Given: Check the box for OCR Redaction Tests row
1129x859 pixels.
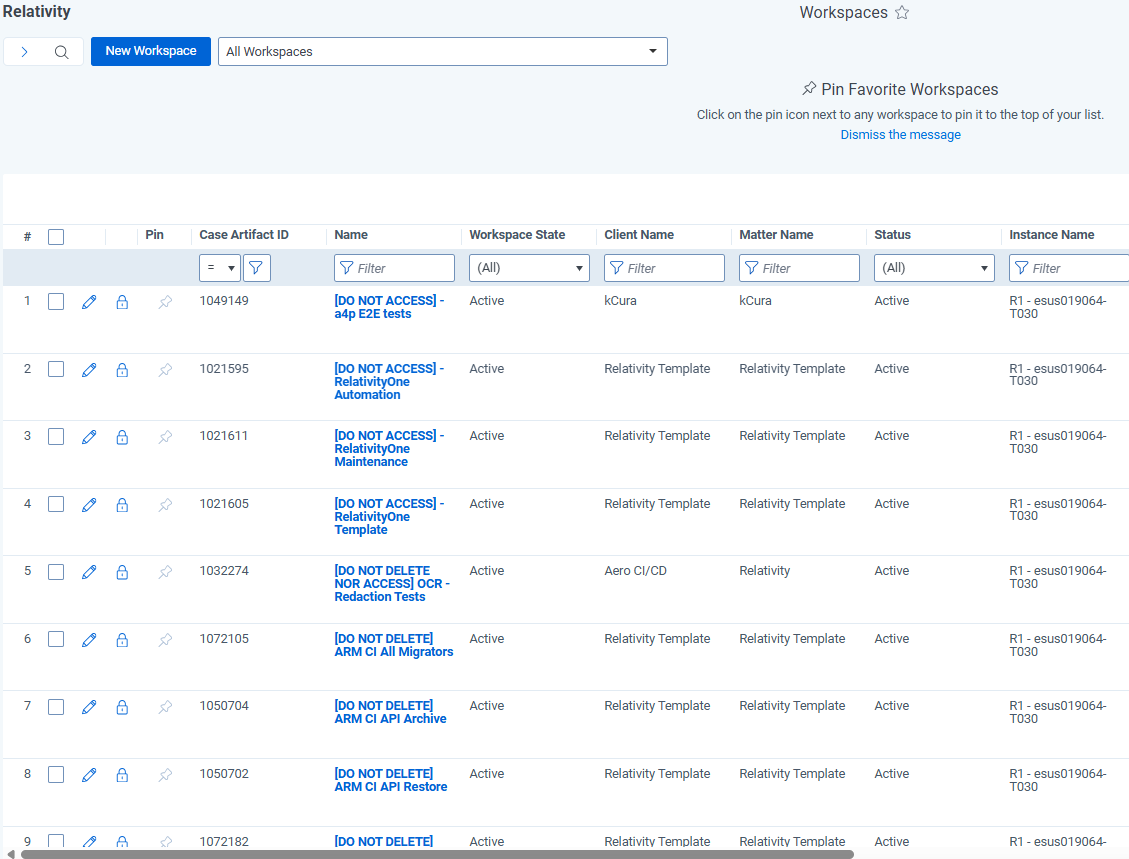Looking at the screenshot, I should [56, 572].
